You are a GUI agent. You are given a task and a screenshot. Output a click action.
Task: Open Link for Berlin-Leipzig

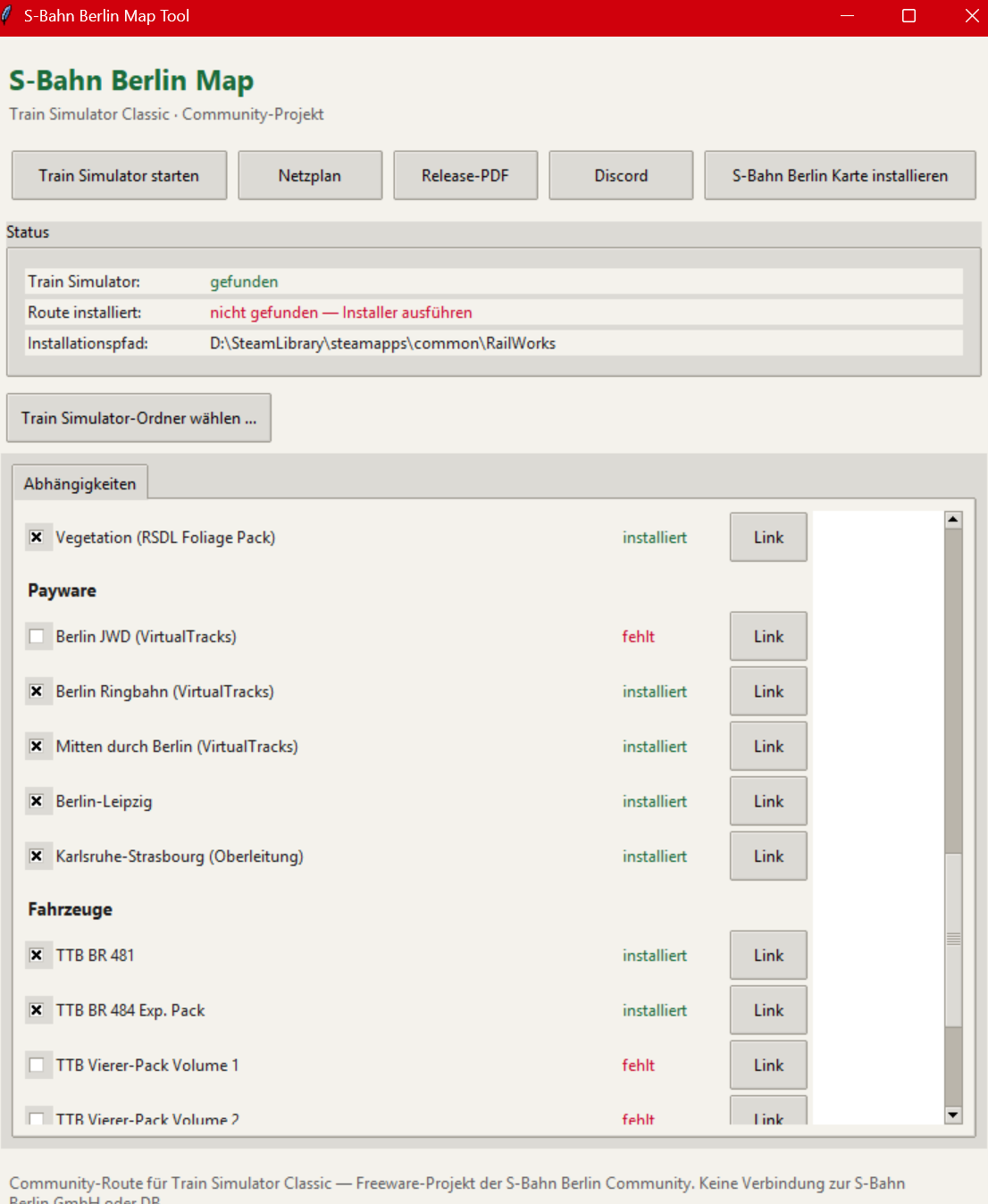(x=768, y=801)
